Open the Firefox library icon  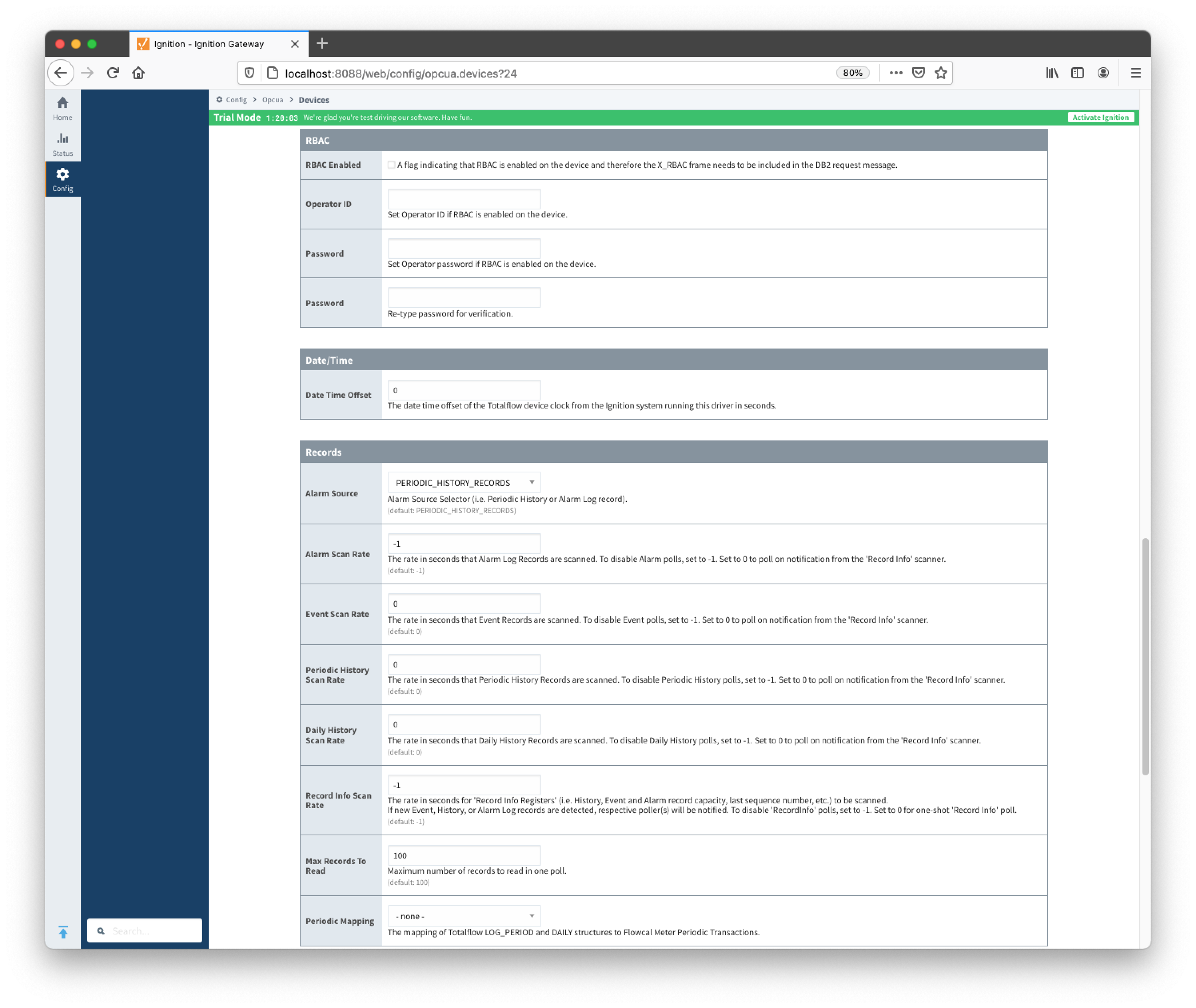click(1052, 73)
